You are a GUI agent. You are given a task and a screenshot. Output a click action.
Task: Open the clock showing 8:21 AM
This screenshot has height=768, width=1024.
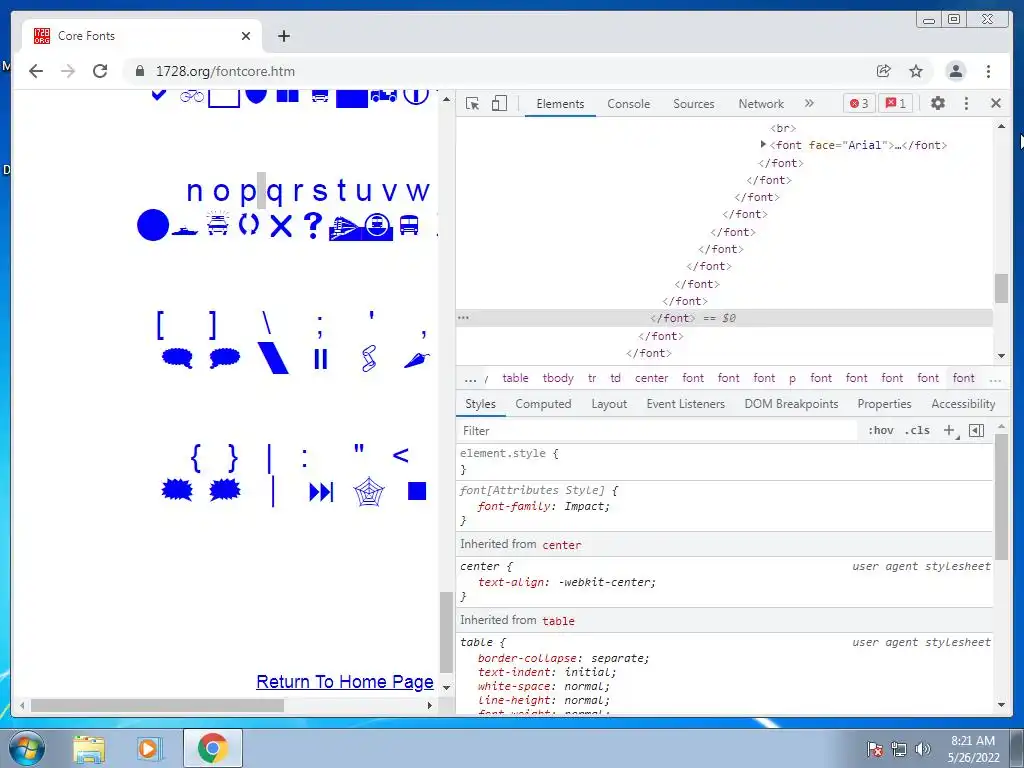point(973,749)
